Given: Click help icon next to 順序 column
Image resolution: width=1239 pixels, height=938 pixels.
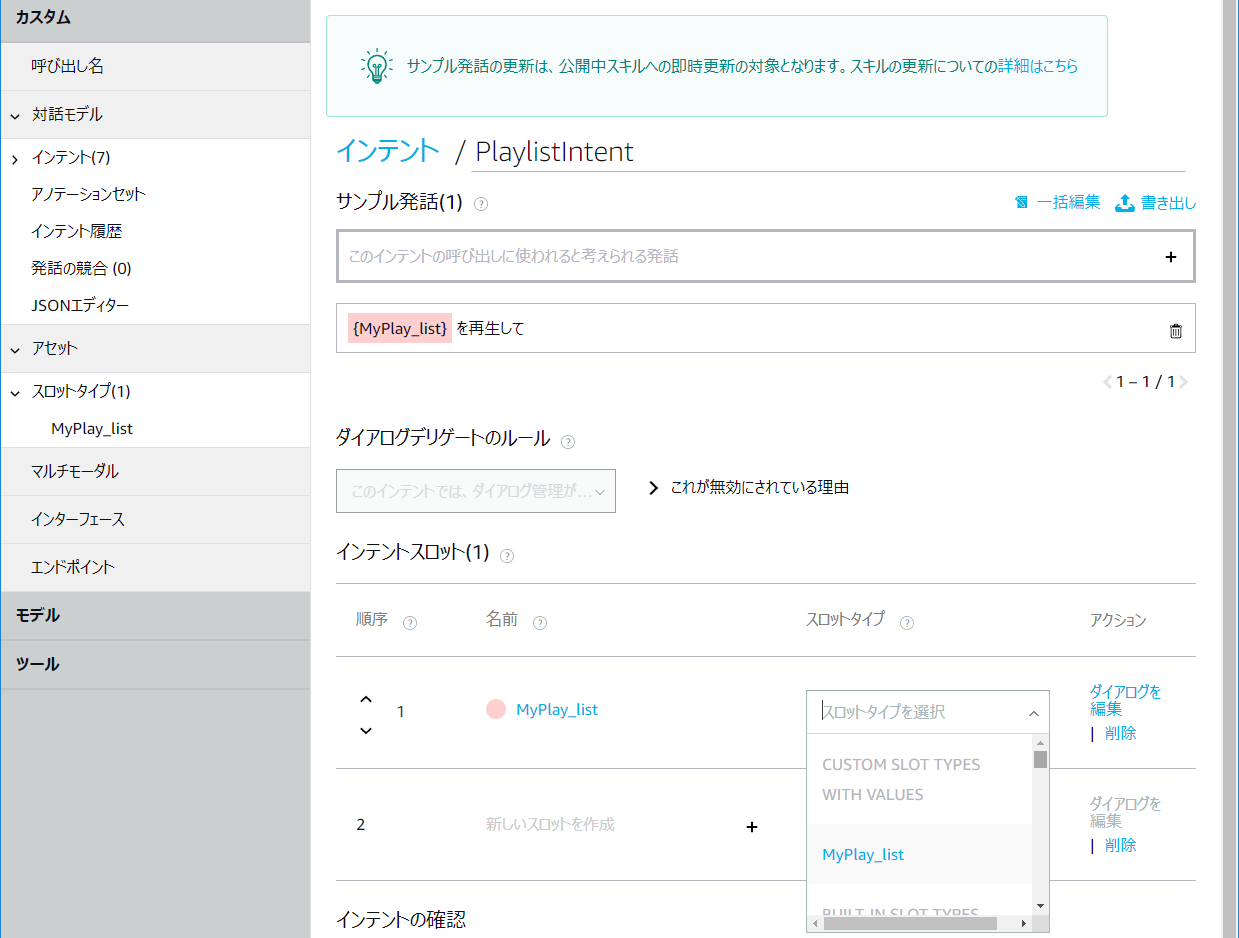Looking at the screenshot, I should tap(409, 623).
